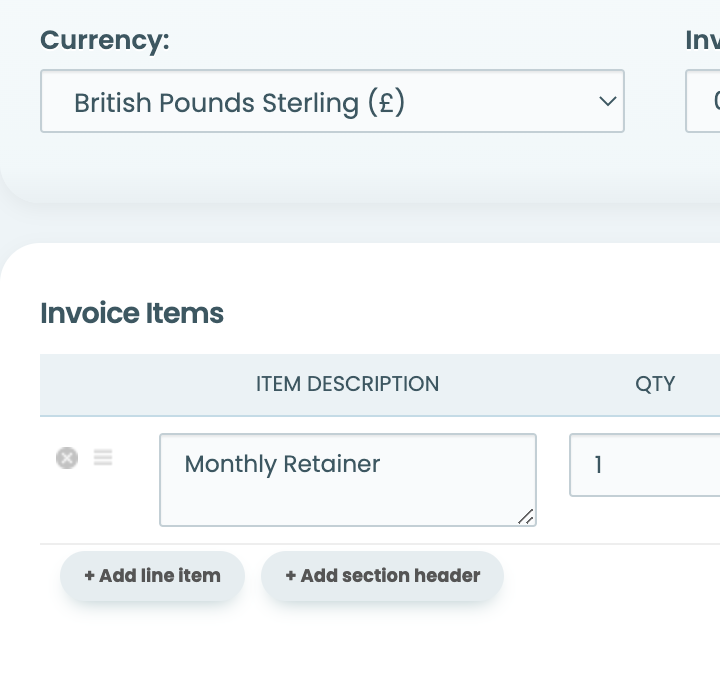Select the quantity field showing 1

[645, 465]
